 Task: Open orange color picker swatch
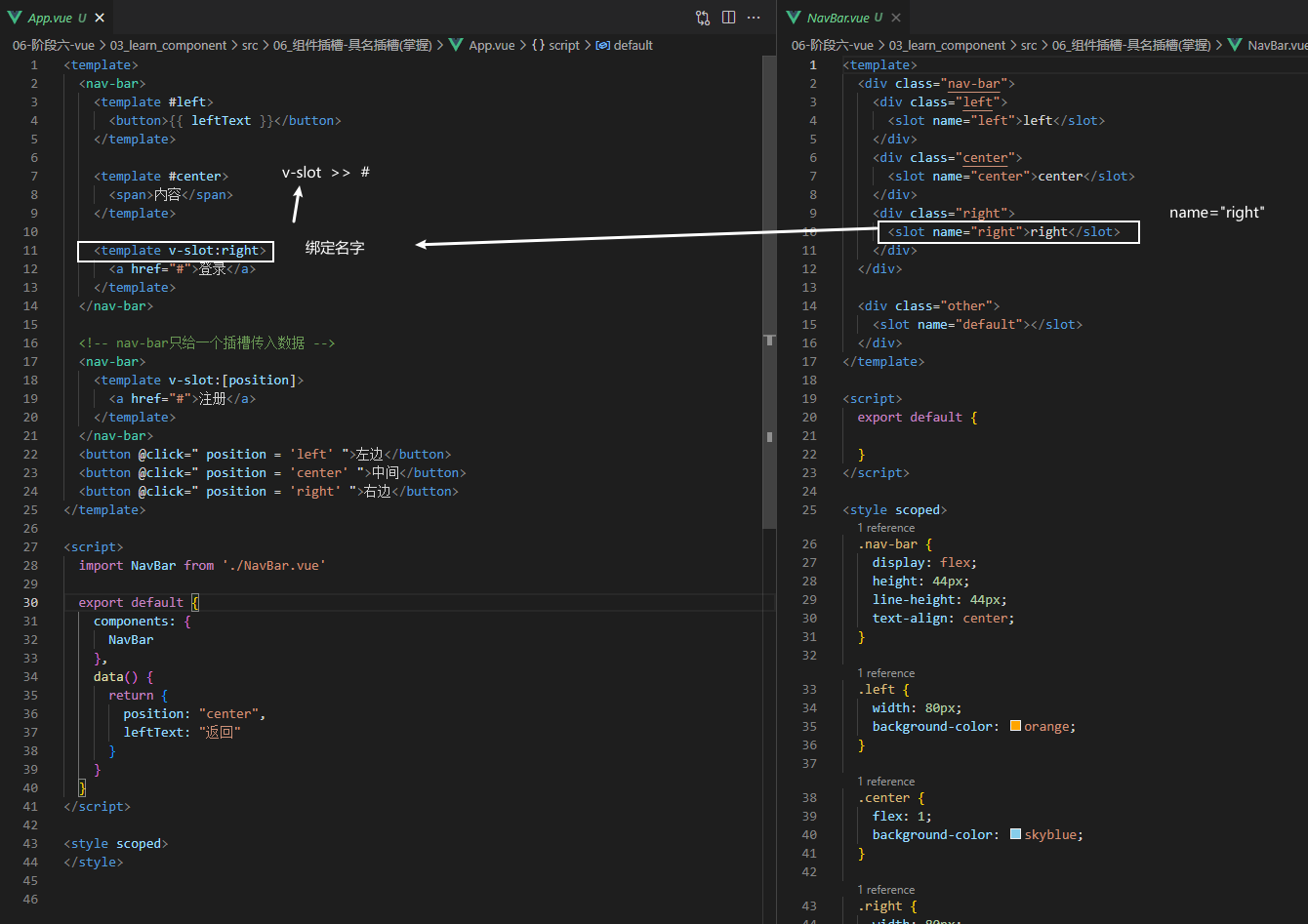pyautogui.click(x=1015, y=726)
